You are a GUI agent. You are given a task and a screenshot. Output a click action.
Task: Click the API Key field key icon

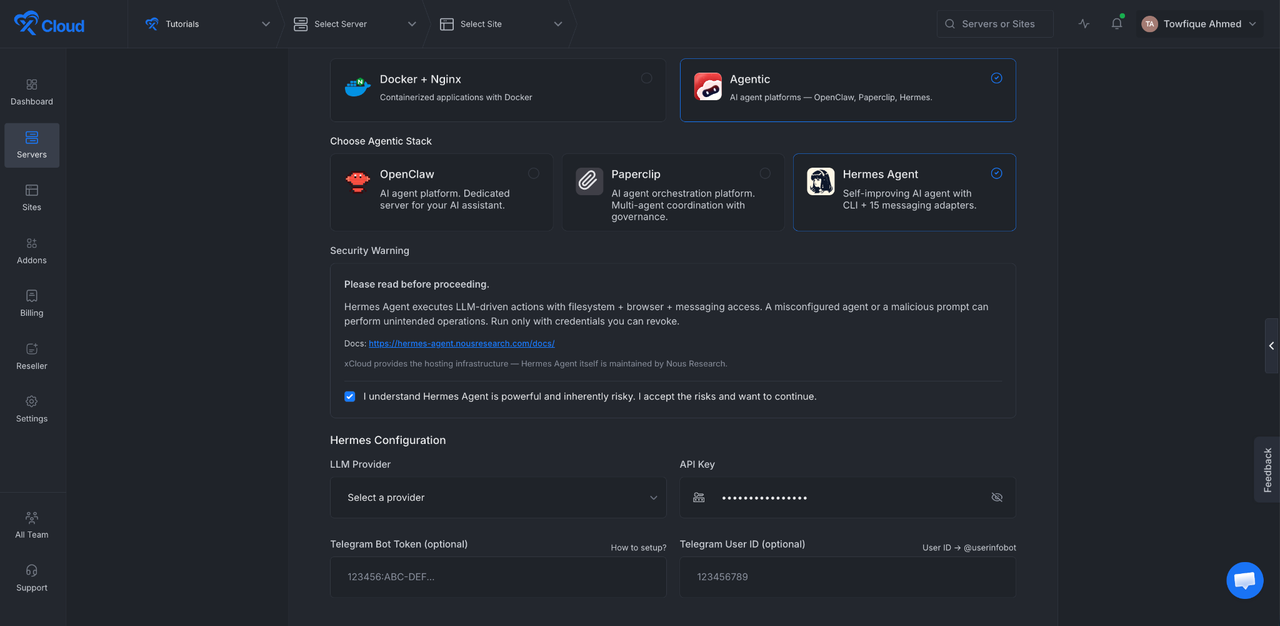pyautogui.click(x=699, y=497)
